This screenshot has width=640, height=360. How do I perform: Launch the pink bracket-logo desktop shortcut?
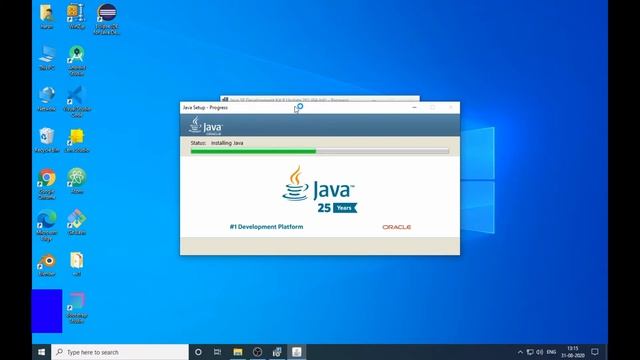pos(76,308)
